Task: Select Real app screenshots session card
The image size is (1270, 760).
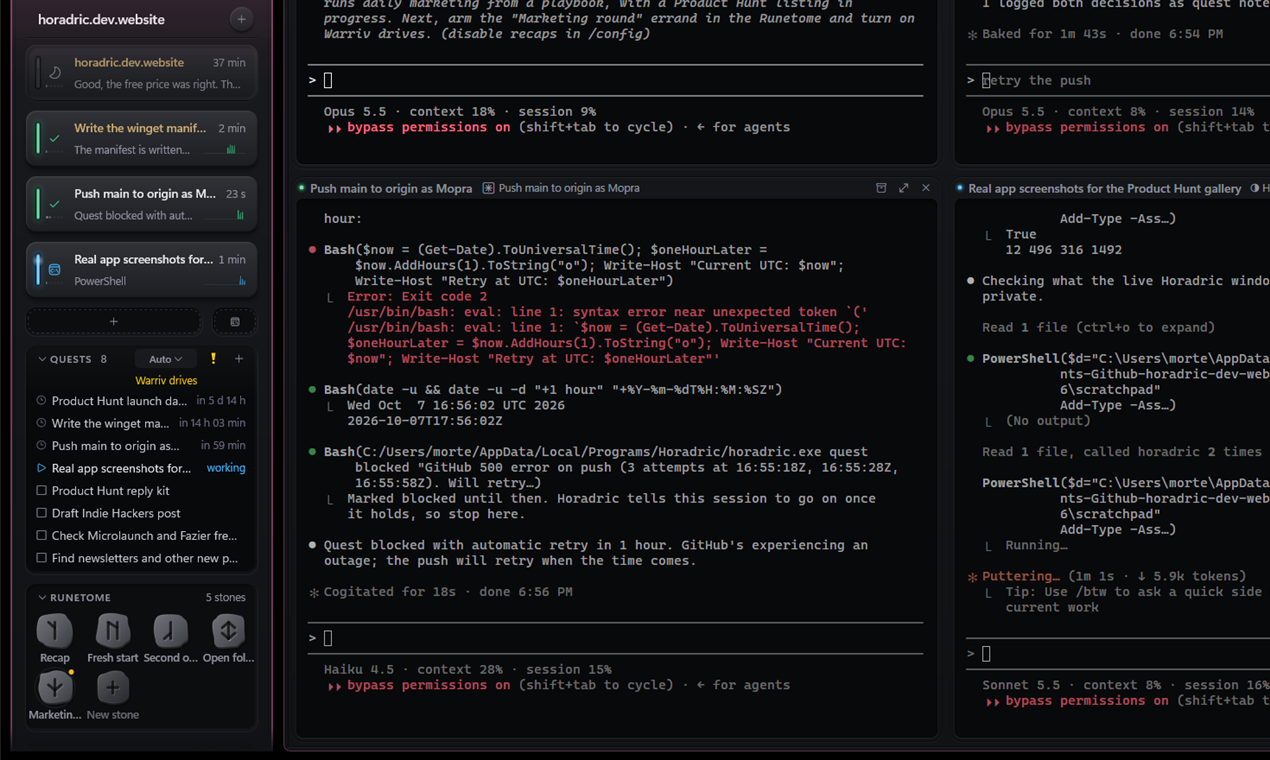Action: (141, 269)
